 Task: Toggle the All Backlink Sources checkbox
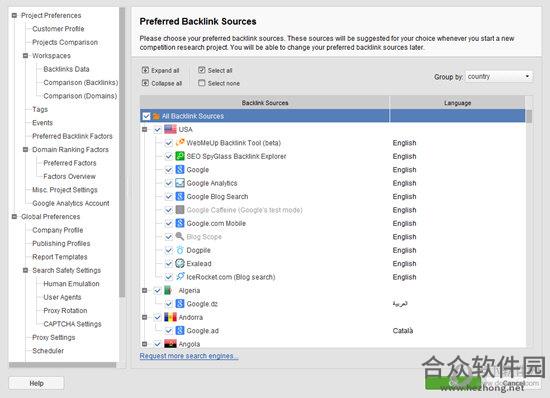(x=147, y=116)
